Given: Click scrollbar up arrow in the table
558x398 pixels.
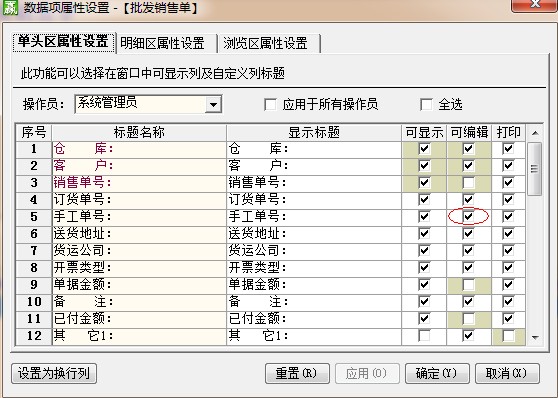Looking at the screenshot, I should coord(535,133).
